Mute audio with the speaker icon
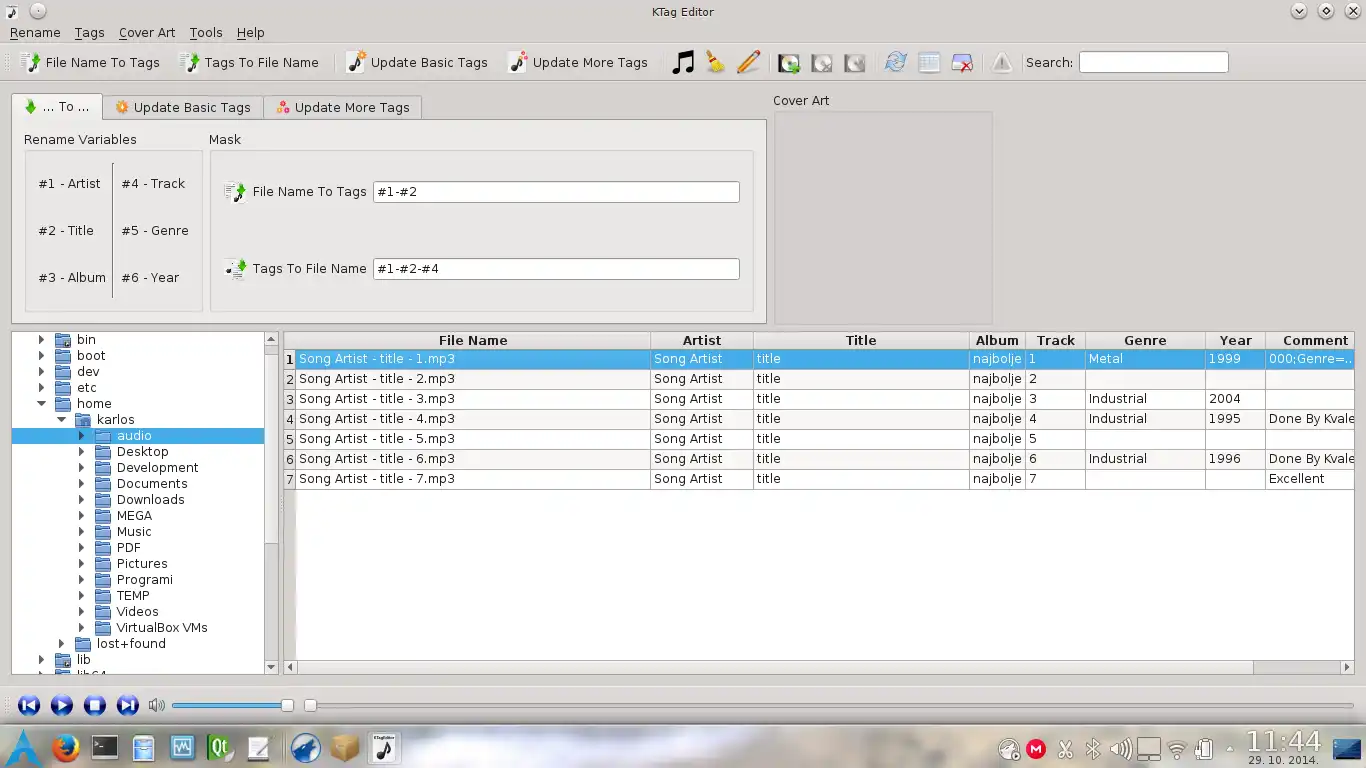The image size is (1366, 768). [x=156, y=705]
